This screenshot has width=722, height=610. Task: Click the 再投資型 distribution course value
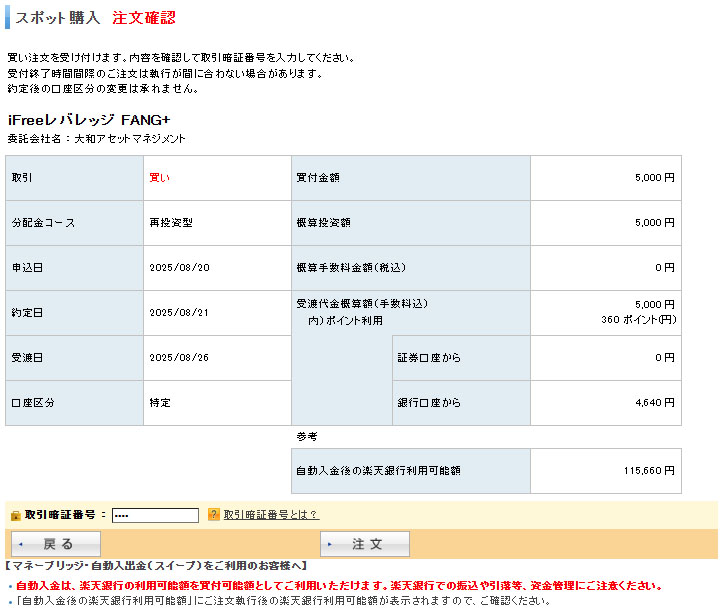(171, 223)
